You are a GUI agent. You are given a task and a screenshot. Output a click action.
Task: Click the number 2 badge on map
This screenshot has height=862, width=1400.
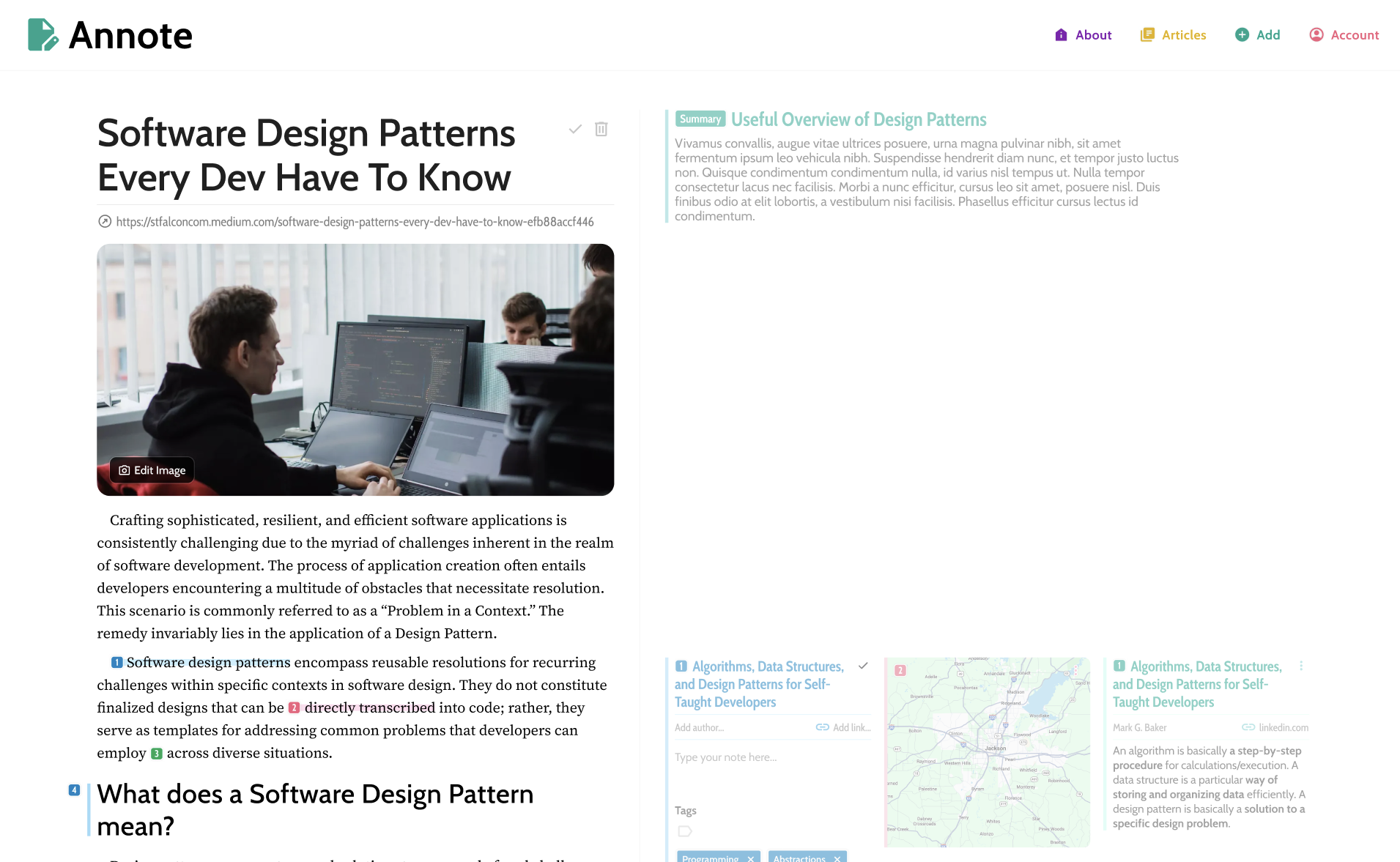[900, 670]
